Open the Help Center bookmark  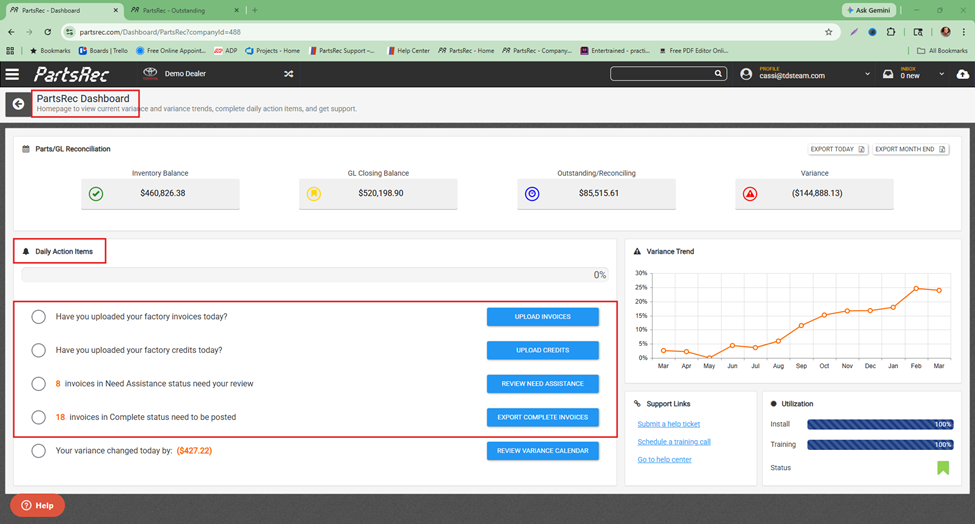point(409,50)
